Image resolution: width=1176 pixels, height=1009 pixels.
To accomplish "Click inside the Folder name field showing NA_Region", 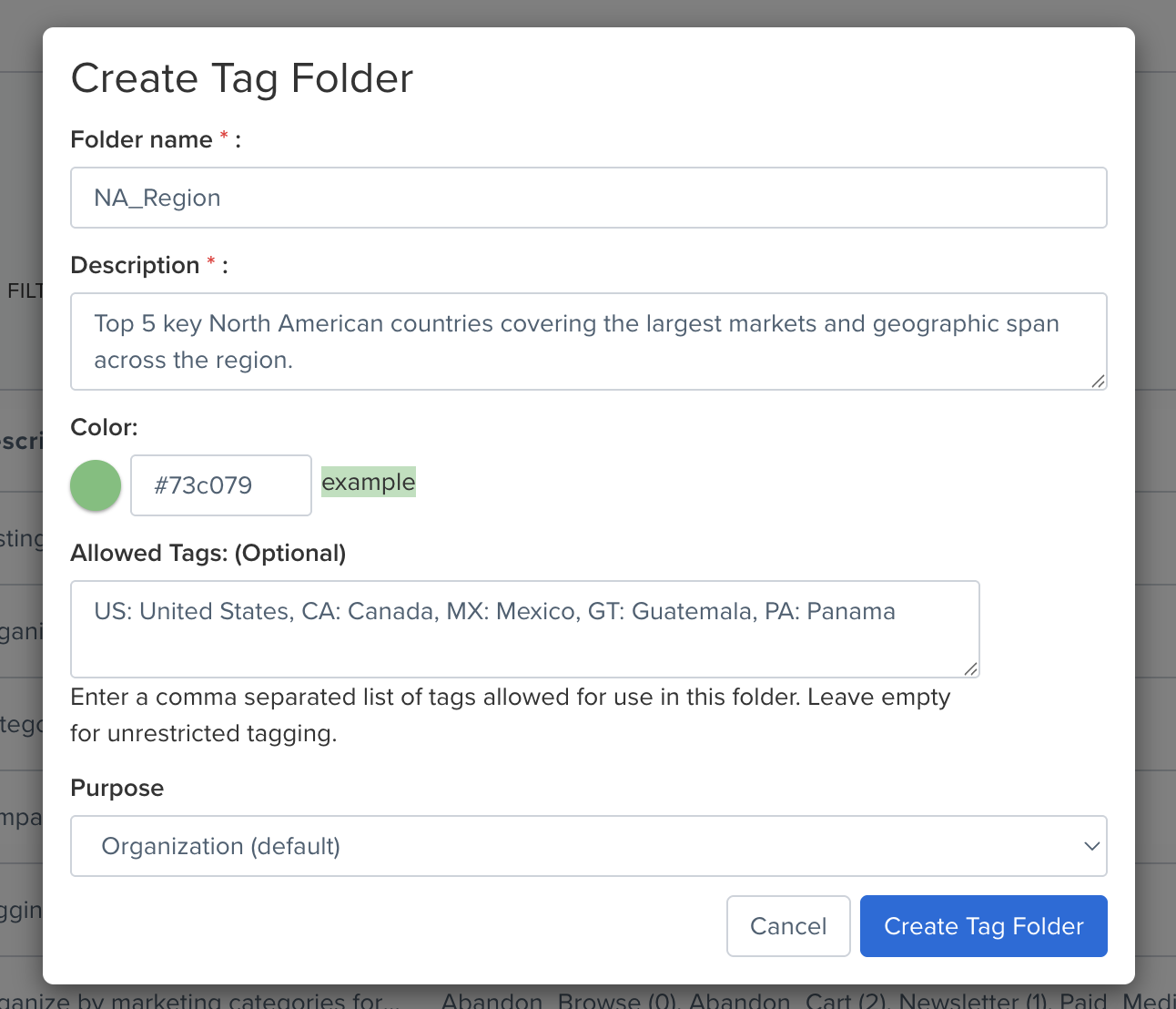I will [x=588, y=198].
